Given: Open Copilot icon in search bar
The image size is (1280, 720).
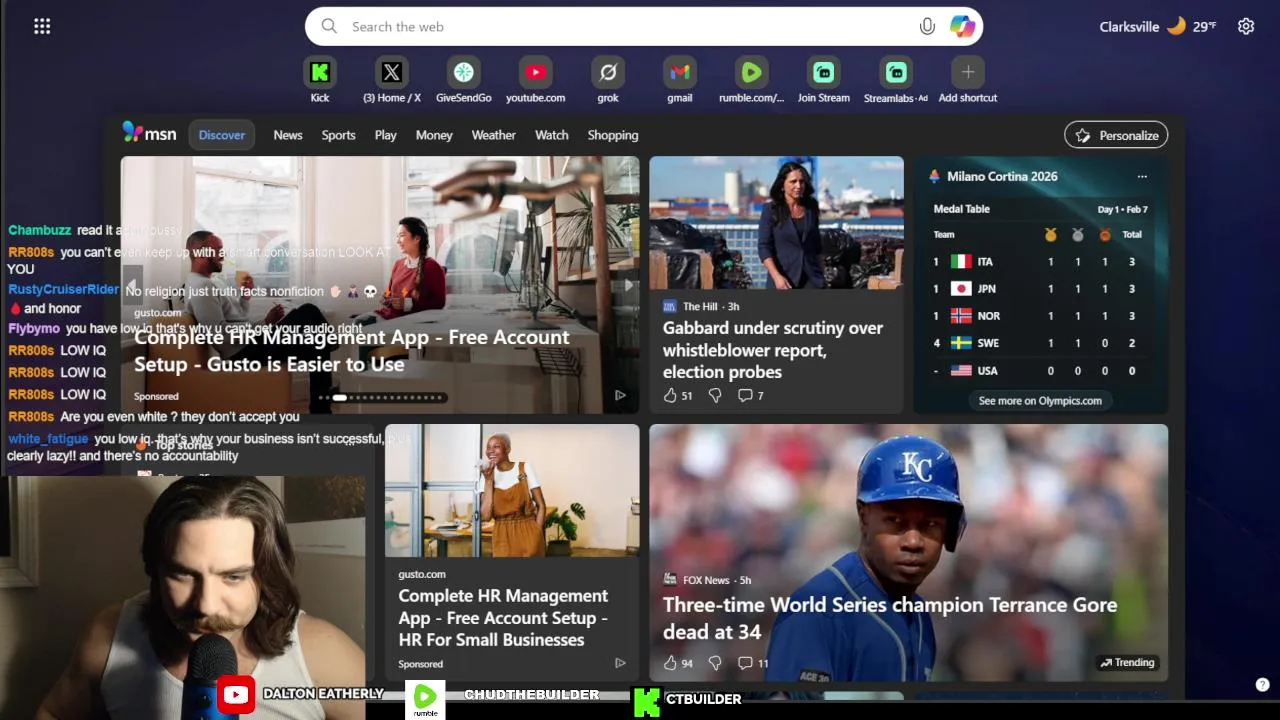Looking at the screenshot, I should (x=962, y=27).
